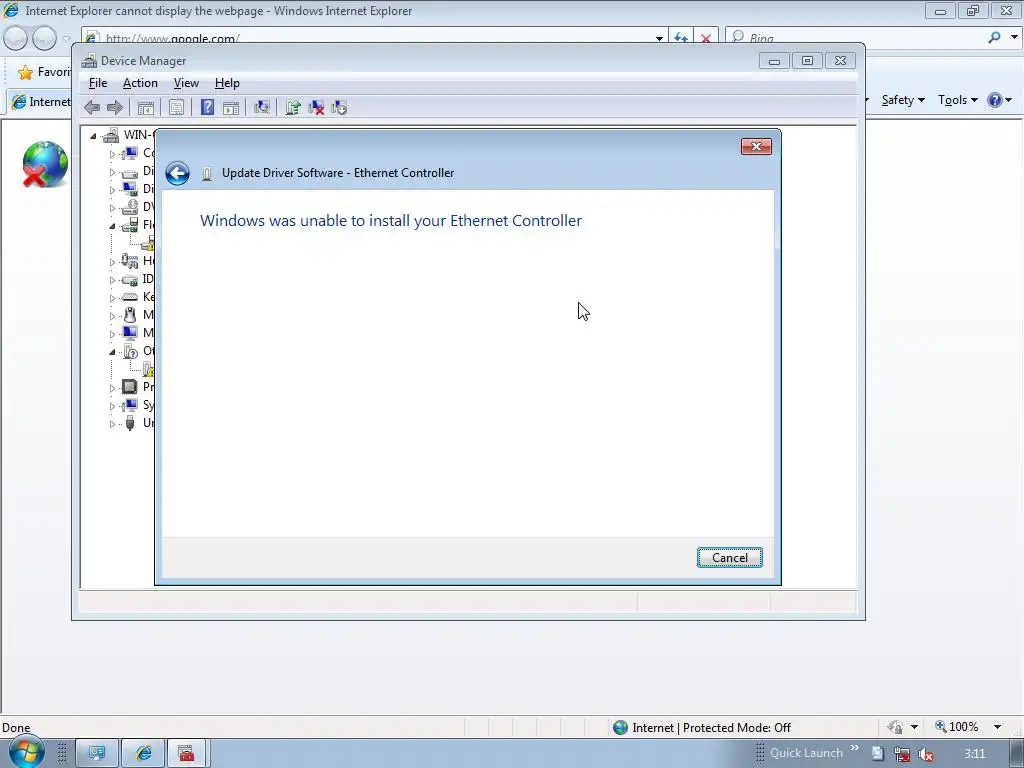
Task: Click the Back arrow in the Device Manager toolbar
Action: [92, 108]
